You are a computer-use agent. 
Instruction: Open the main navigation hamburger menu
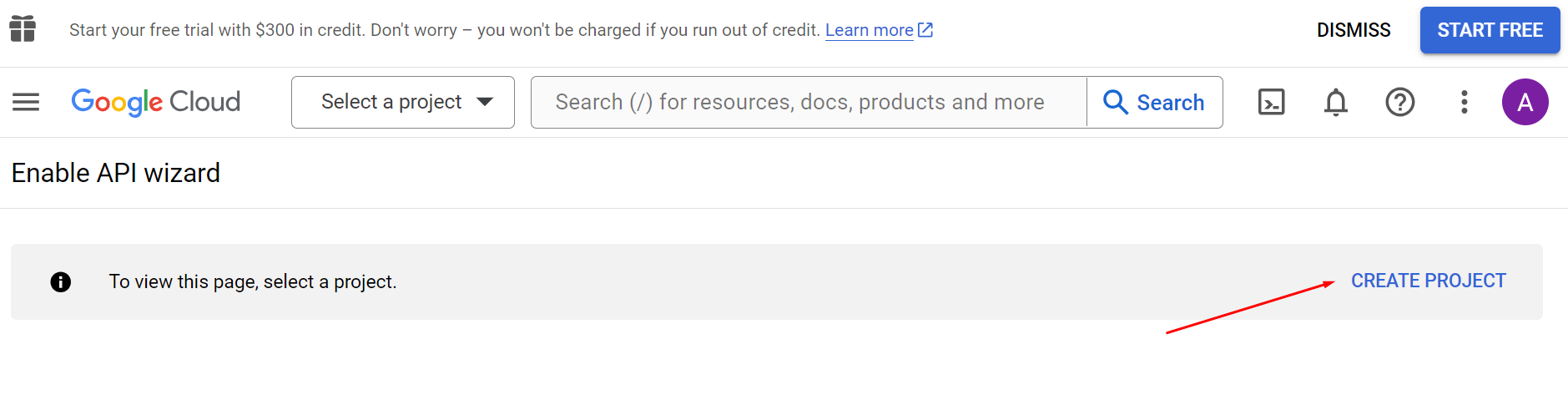pos(26,102)
